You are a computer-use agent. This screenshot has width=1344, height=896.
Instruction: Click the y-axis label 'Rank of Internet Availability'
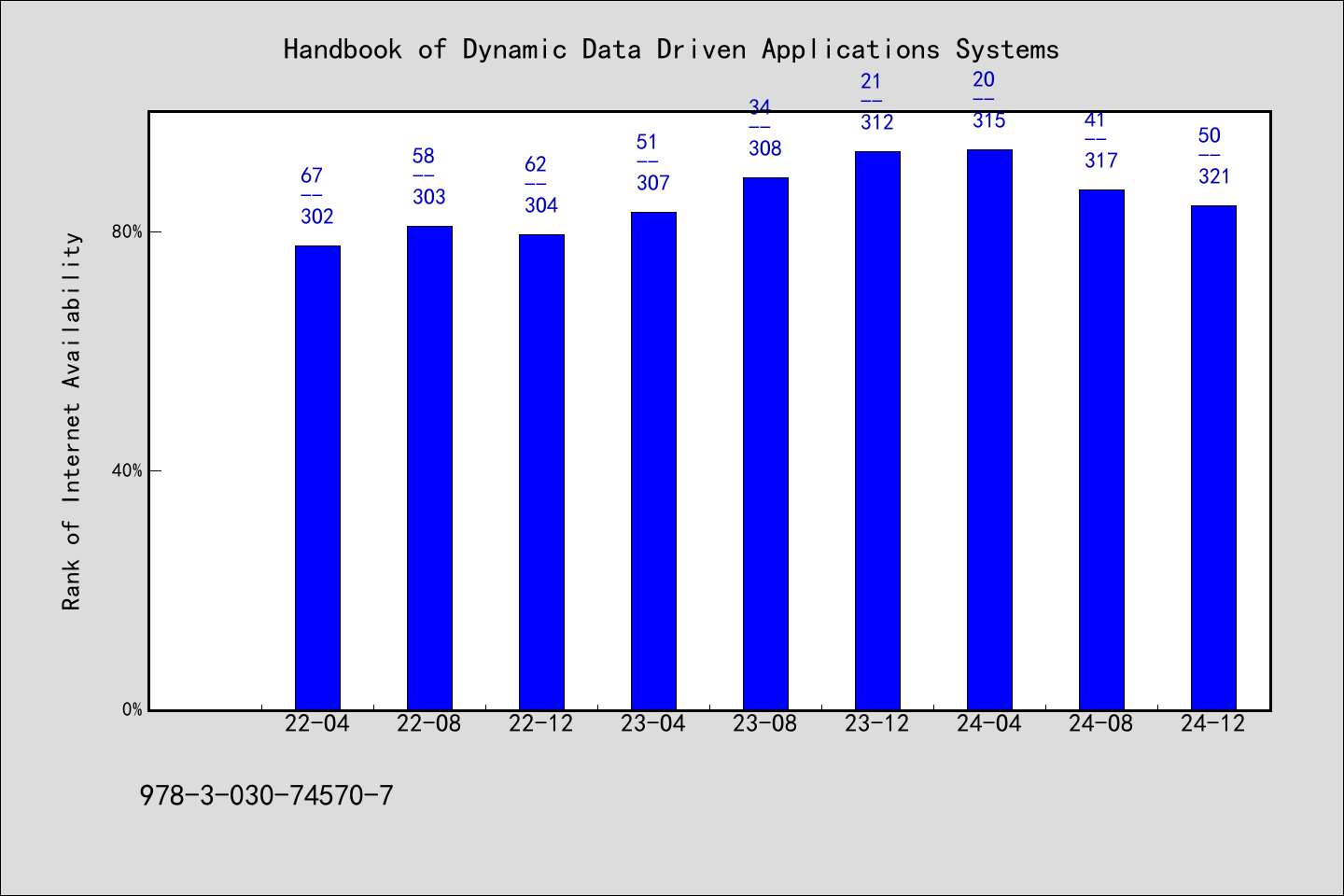(72, 421)
